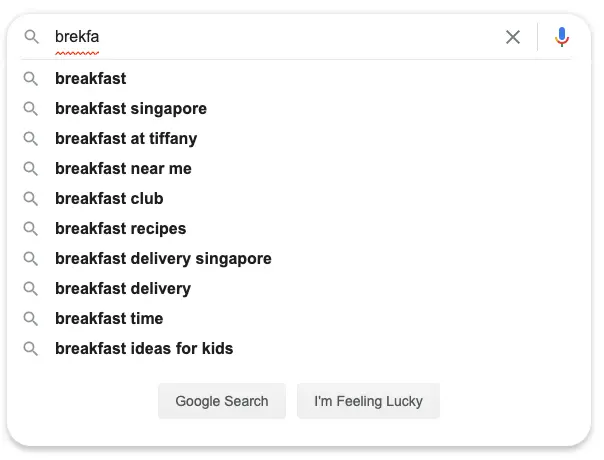Pick the 'breakfast club' suggestion text
This screenshot has width=604, height=460.
click(x=109, y=198)
